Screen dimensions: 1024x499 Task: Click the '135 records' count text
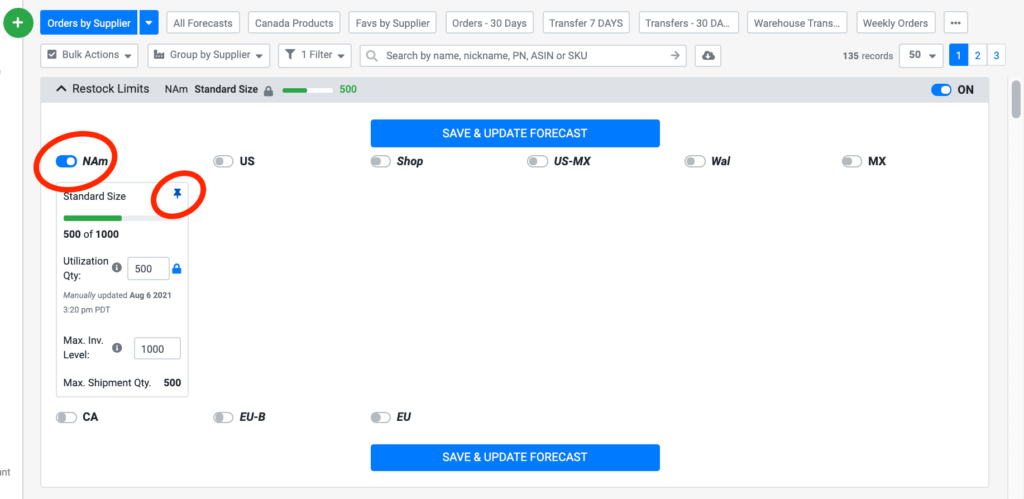click(x=867, y=56)
